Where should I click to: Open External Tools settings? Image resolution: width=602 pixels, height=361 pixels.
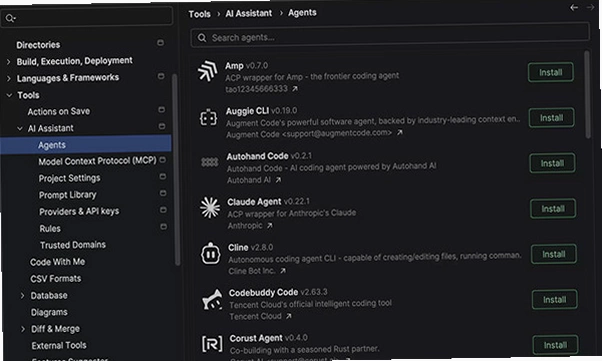pos(59,346)
